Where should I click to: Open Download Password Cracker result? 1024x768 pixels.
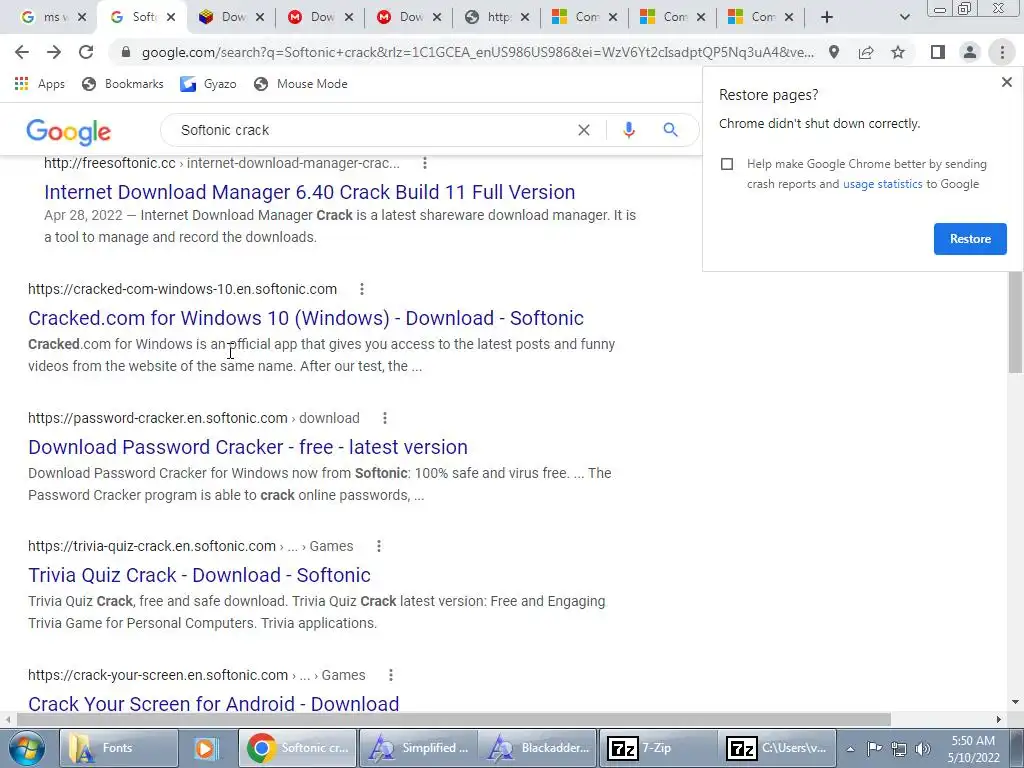coord(248,447)
